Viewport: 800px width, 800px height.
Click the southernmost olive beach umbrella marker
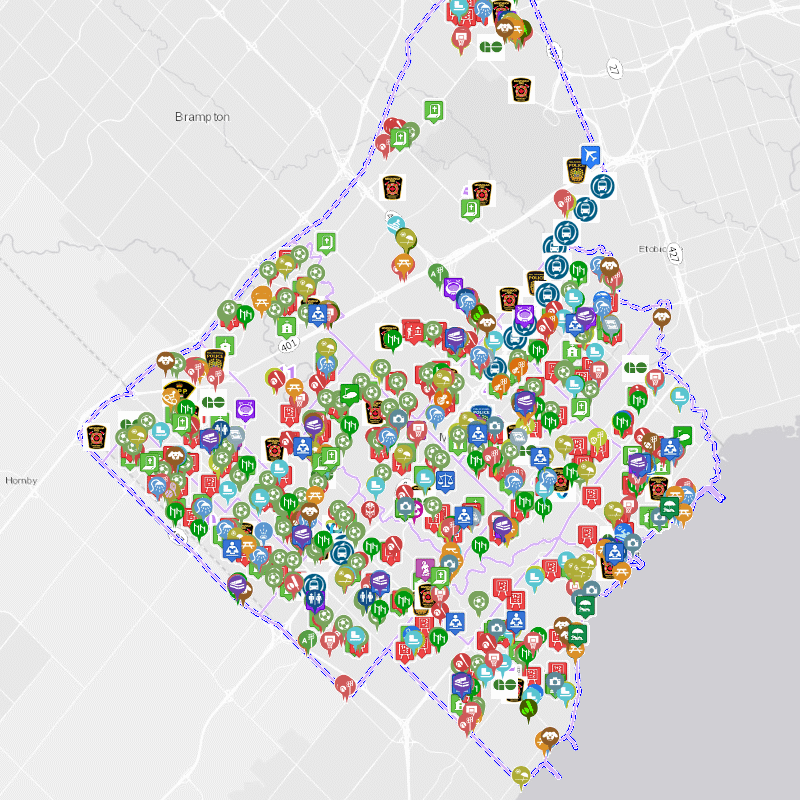point(521,775)
